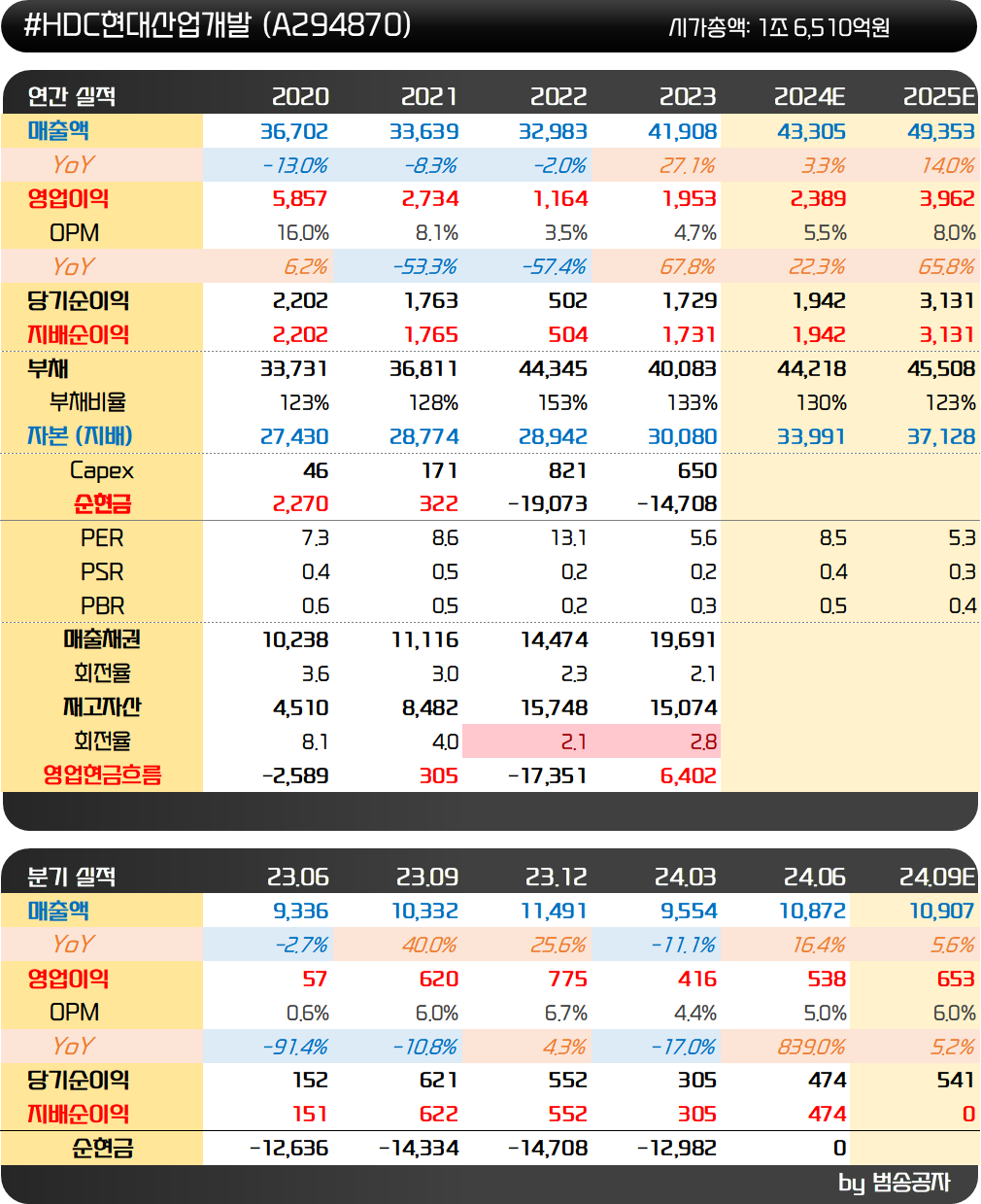Click the 부채비율 row label
981x1204 pixels.
pos(87,401)
